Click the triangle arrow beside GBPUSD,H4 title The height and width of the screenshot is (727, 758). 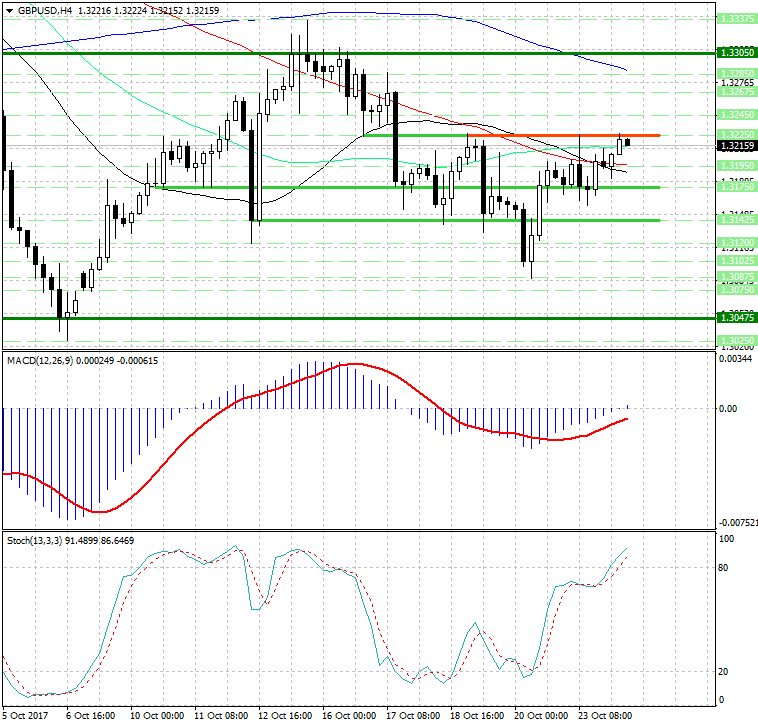9,10
